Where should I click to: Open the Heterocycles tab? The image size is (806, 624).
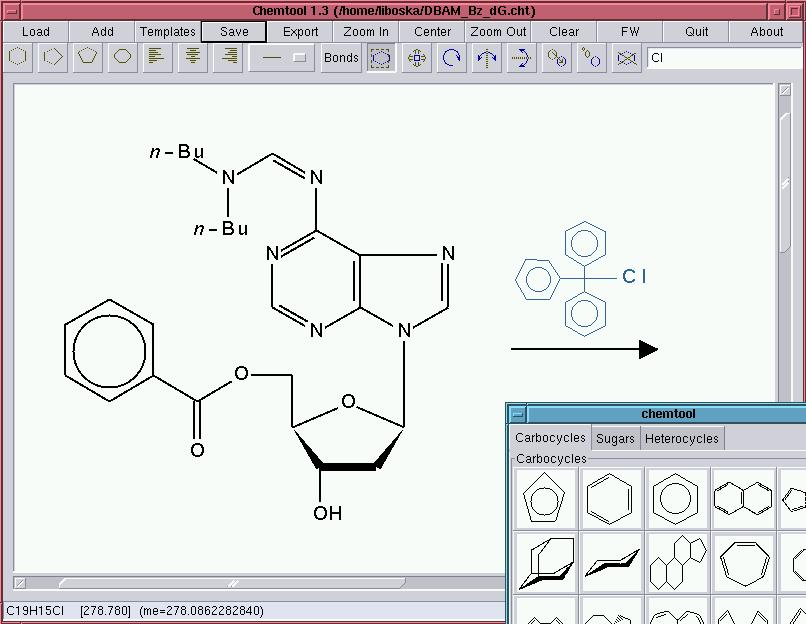682,438
